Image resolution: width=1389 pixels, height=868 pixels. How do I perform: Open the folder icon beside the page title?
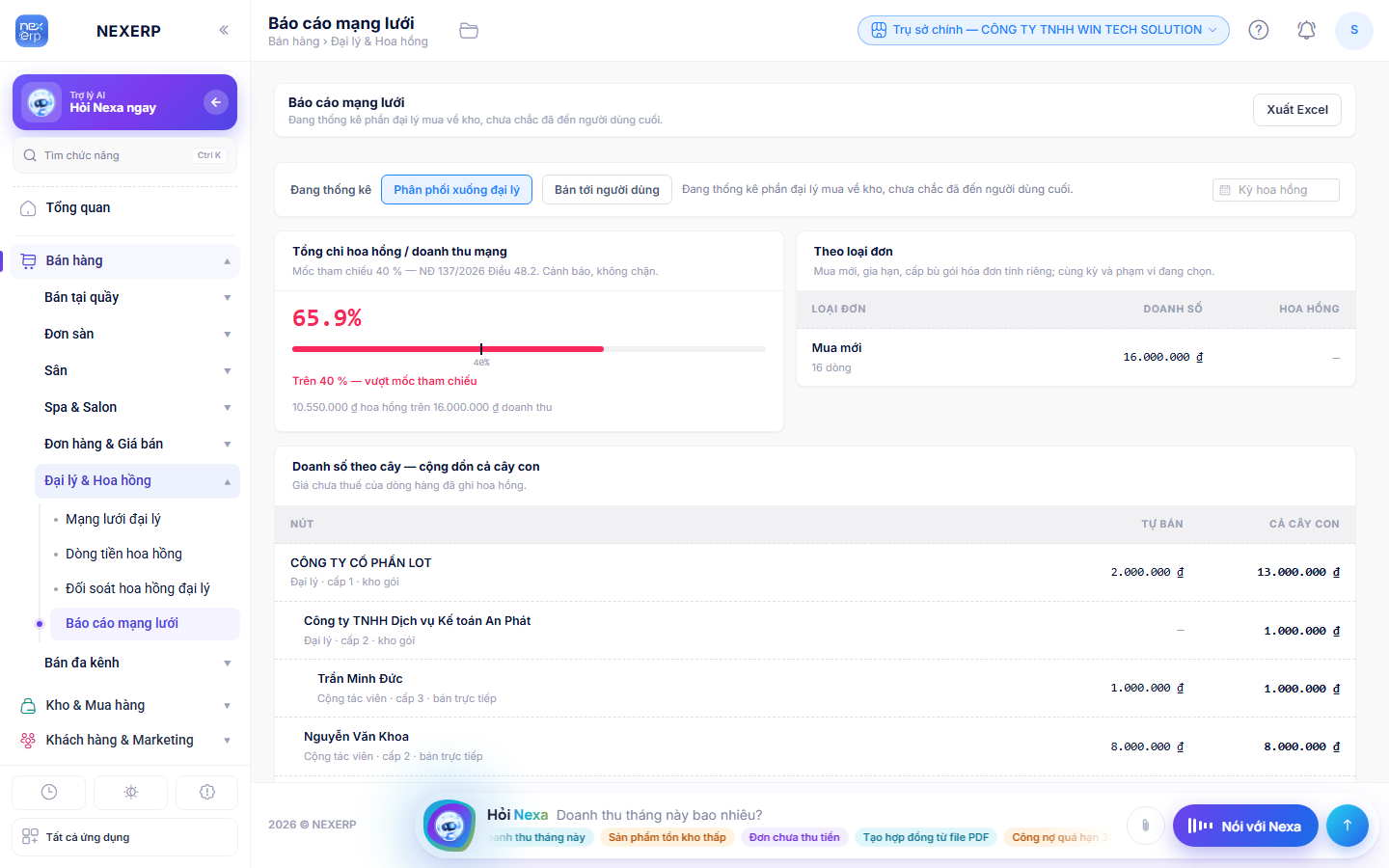point(469,31)
